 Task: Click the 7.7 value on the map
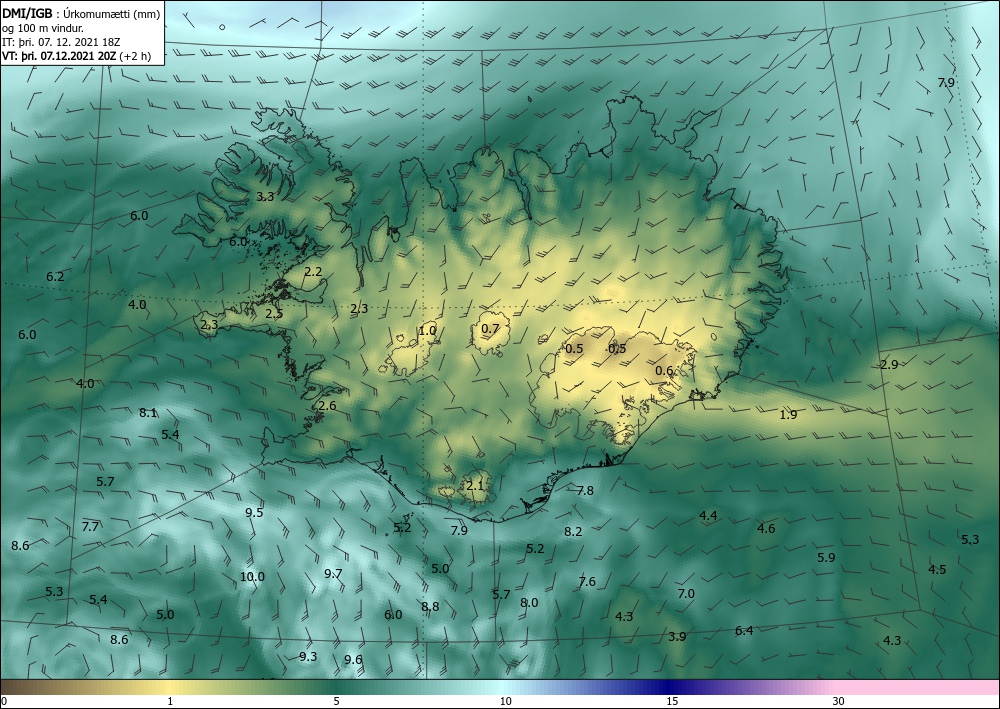[x=91, y=527]
